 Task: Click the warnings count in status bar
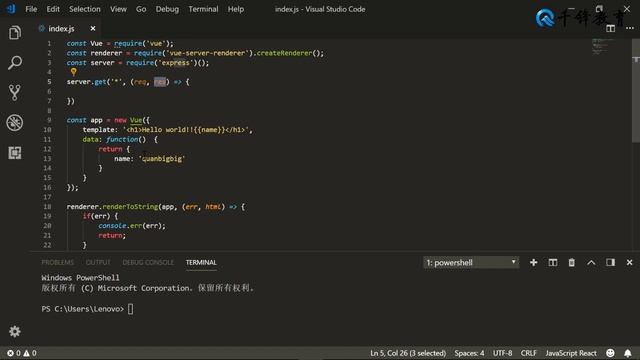pyautogui.click(x=30, y=353)
